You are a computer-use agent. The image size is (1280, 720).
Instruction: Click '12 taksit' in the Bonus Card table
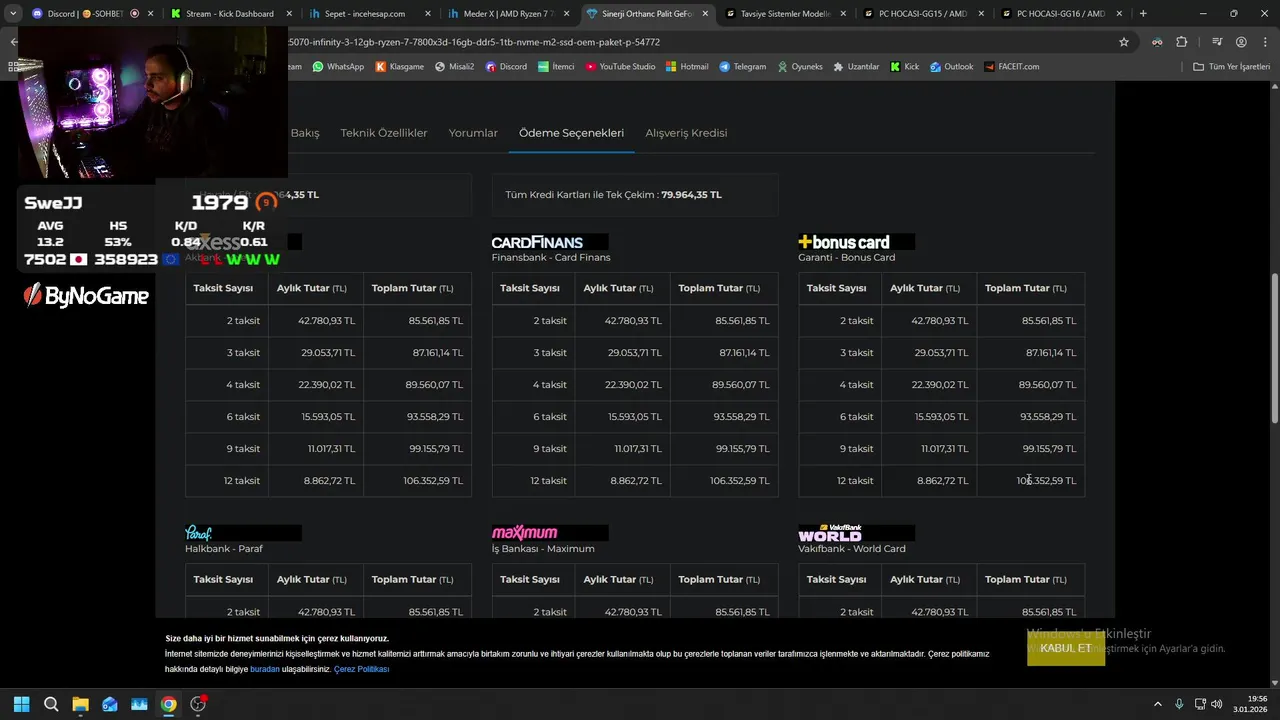pyautogui.click(x=855, y=481)
